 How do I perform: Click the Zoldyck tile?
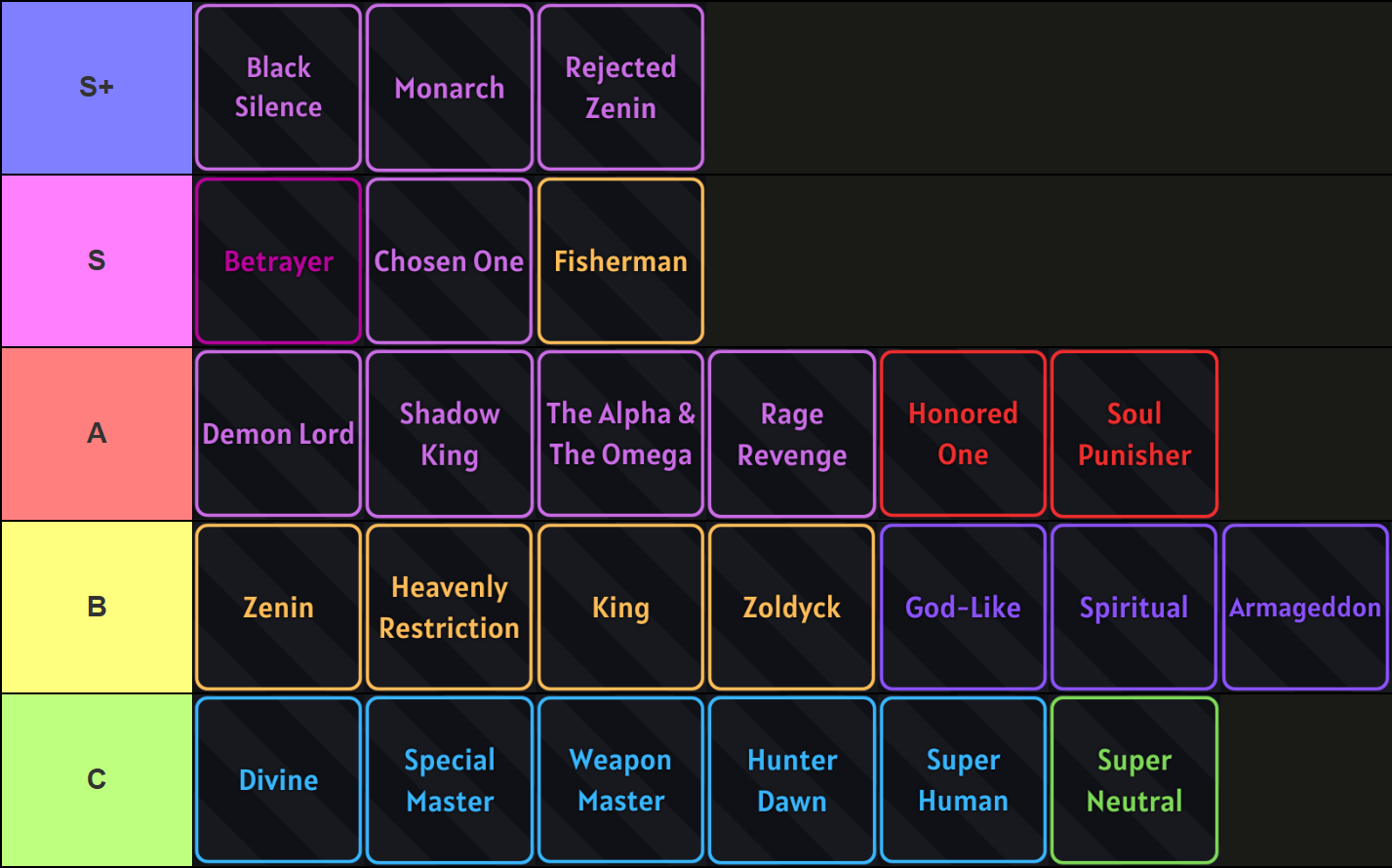pyautogui.click(x=792, y=607)
